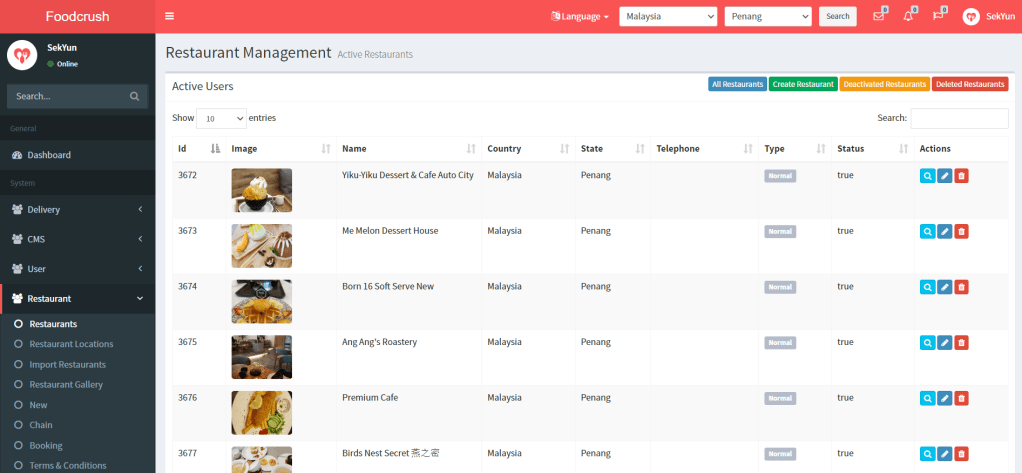The width and height of the screenshot is (1022, 473).
Task: Open the Penang state dropdown
Action: pyautogui.click(x=767, y=16)
